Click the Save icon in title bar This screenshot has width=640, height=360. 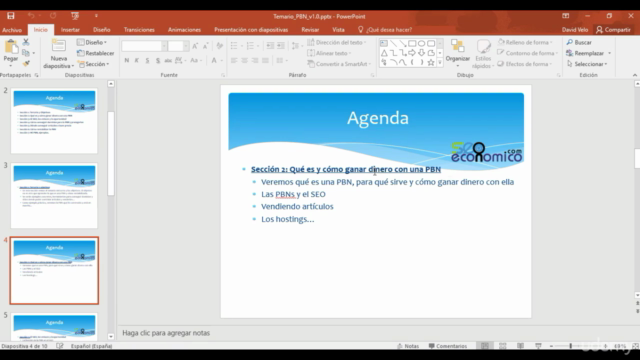[11, 16]
